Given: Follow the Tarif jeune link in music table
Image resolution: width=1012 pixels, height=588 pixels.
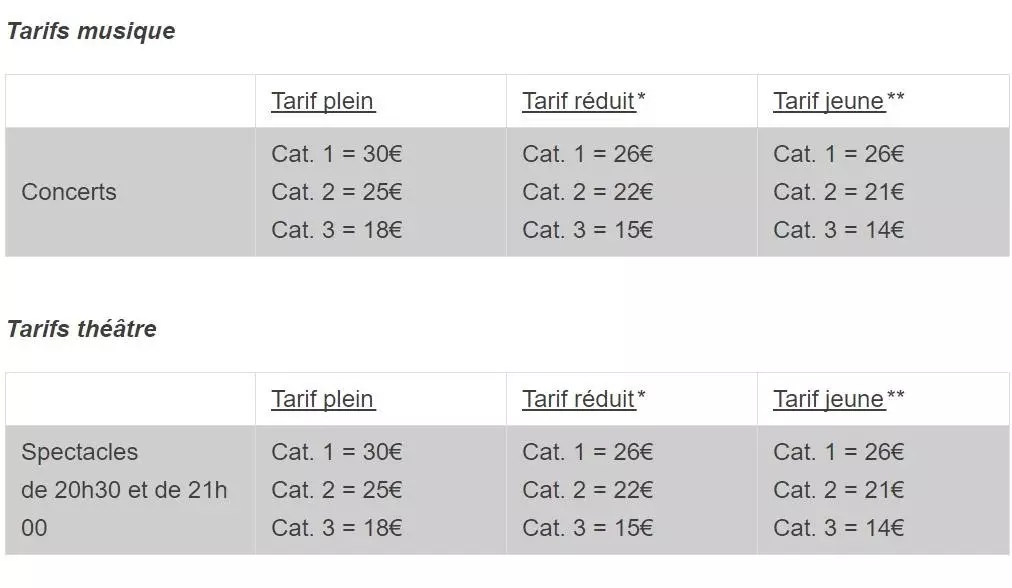Looking at the screenshot, I should (x=829, y=101).
